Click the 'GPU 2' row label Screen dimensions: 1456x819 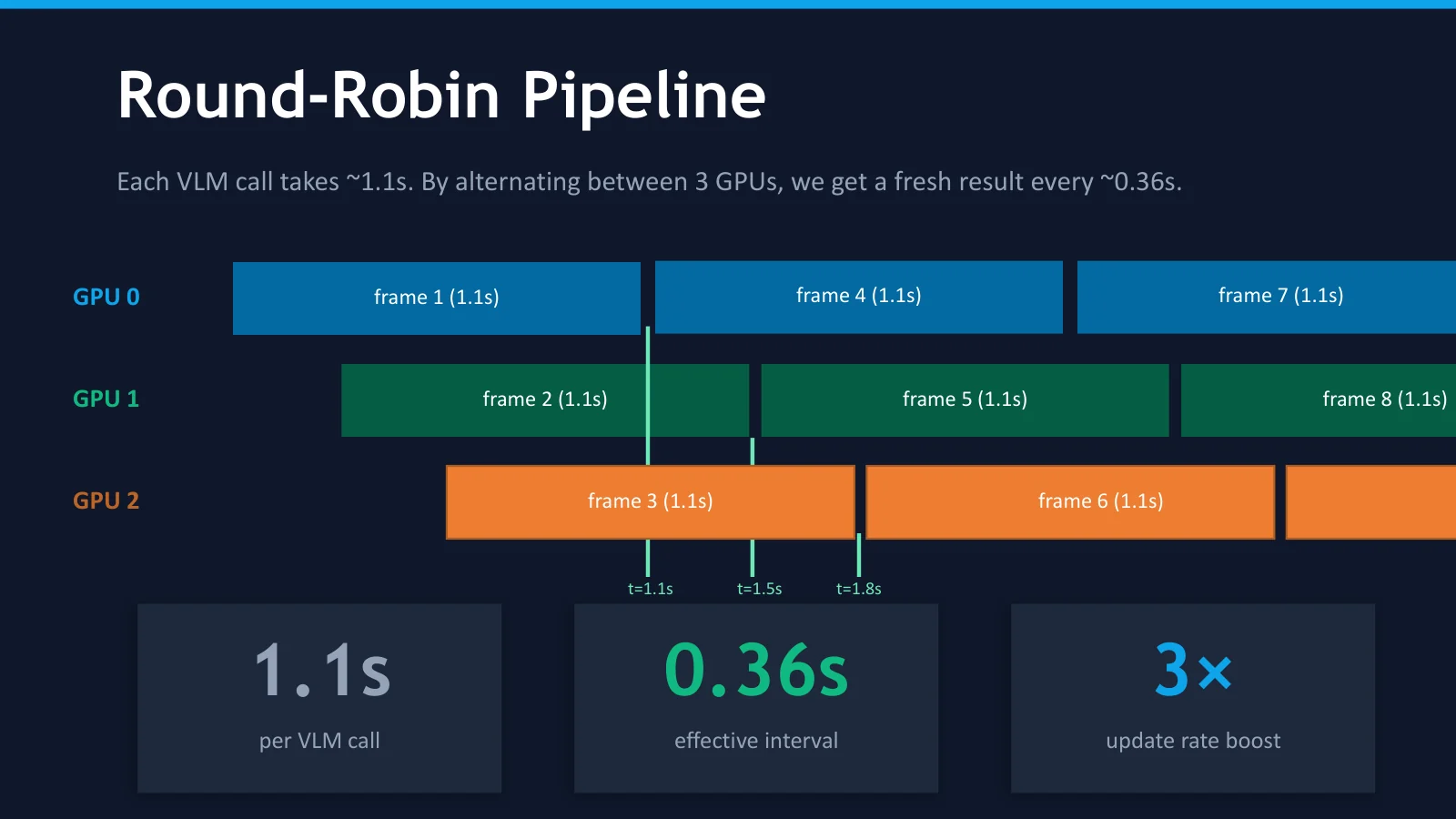pos(106,500)
